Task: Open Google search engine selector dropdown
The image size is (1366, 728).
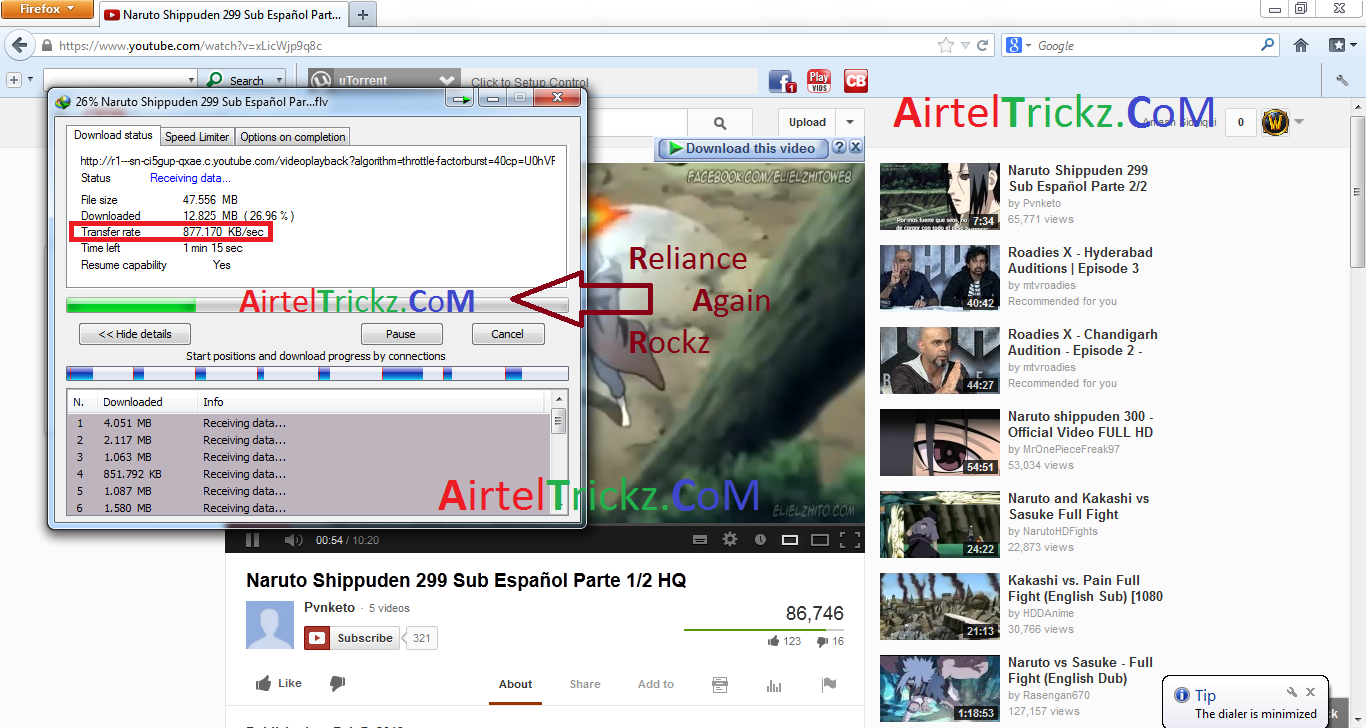Action: coord(1019,45)
